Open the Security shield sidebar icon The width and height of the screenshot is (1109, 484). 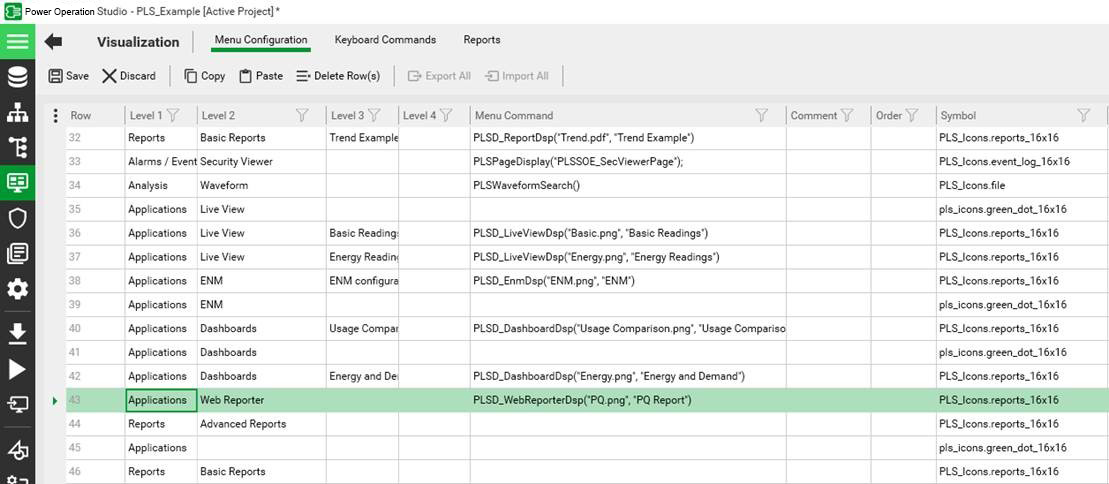point(18,219)
